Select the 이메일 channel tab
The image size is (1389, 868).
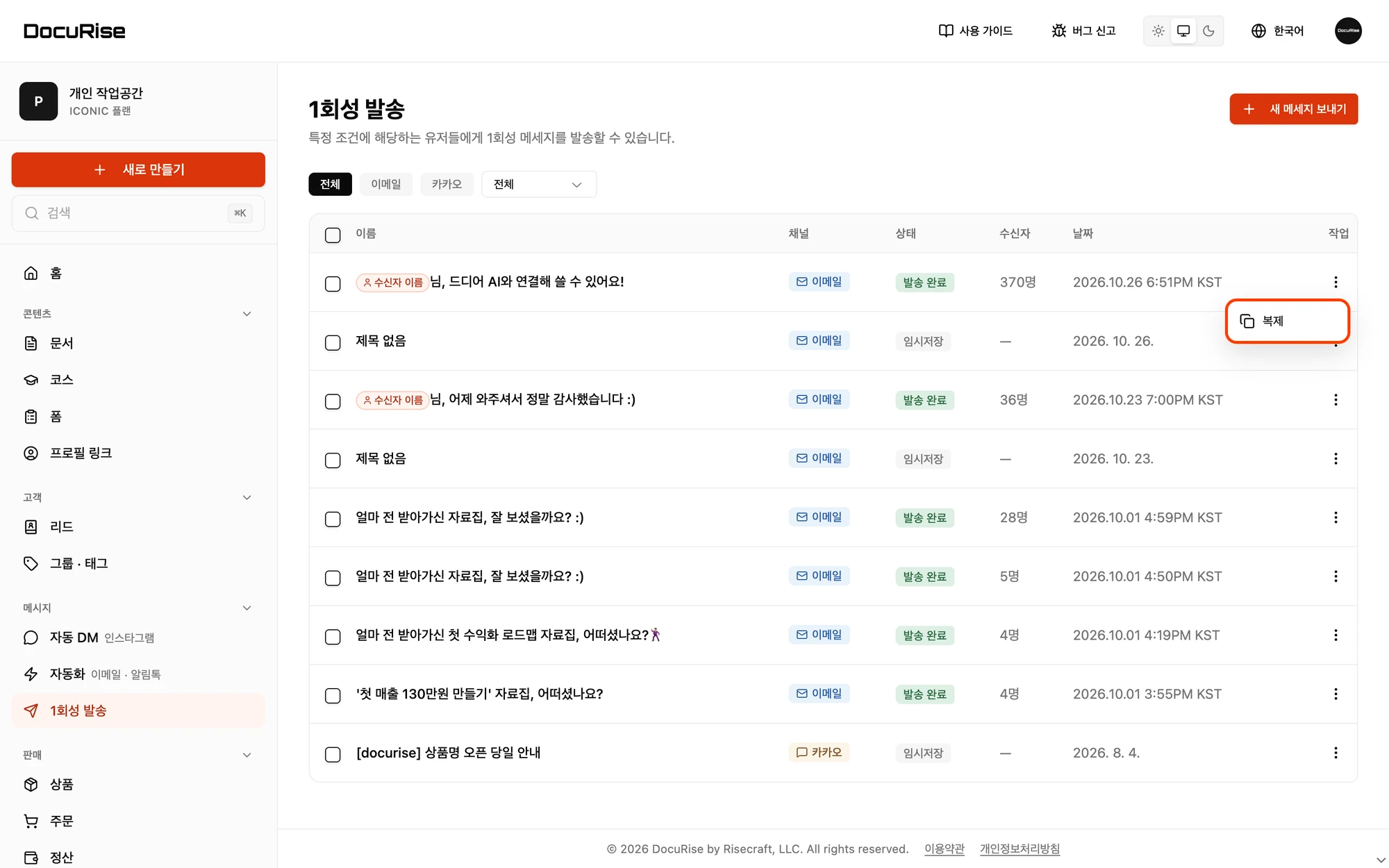[x=386, y=184]
